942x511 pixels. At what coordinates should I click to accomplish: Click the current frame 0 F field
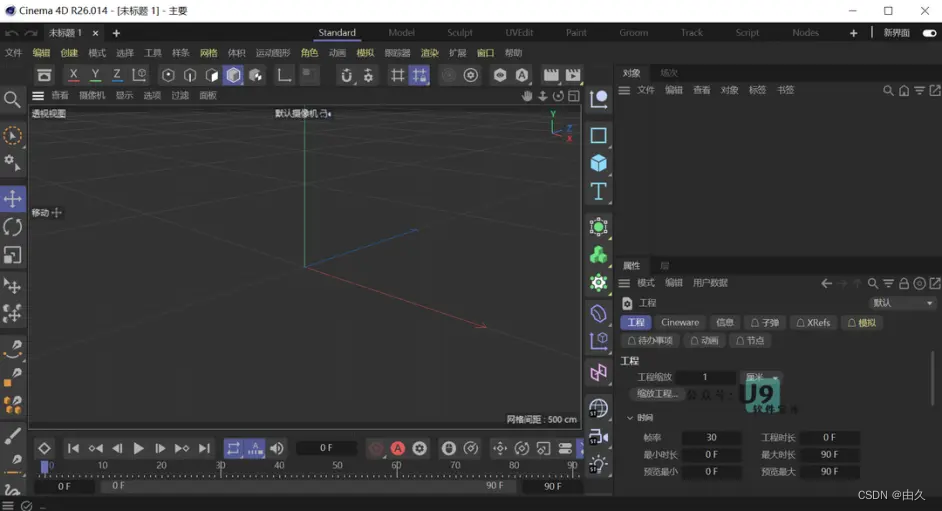tap(326, 448)
